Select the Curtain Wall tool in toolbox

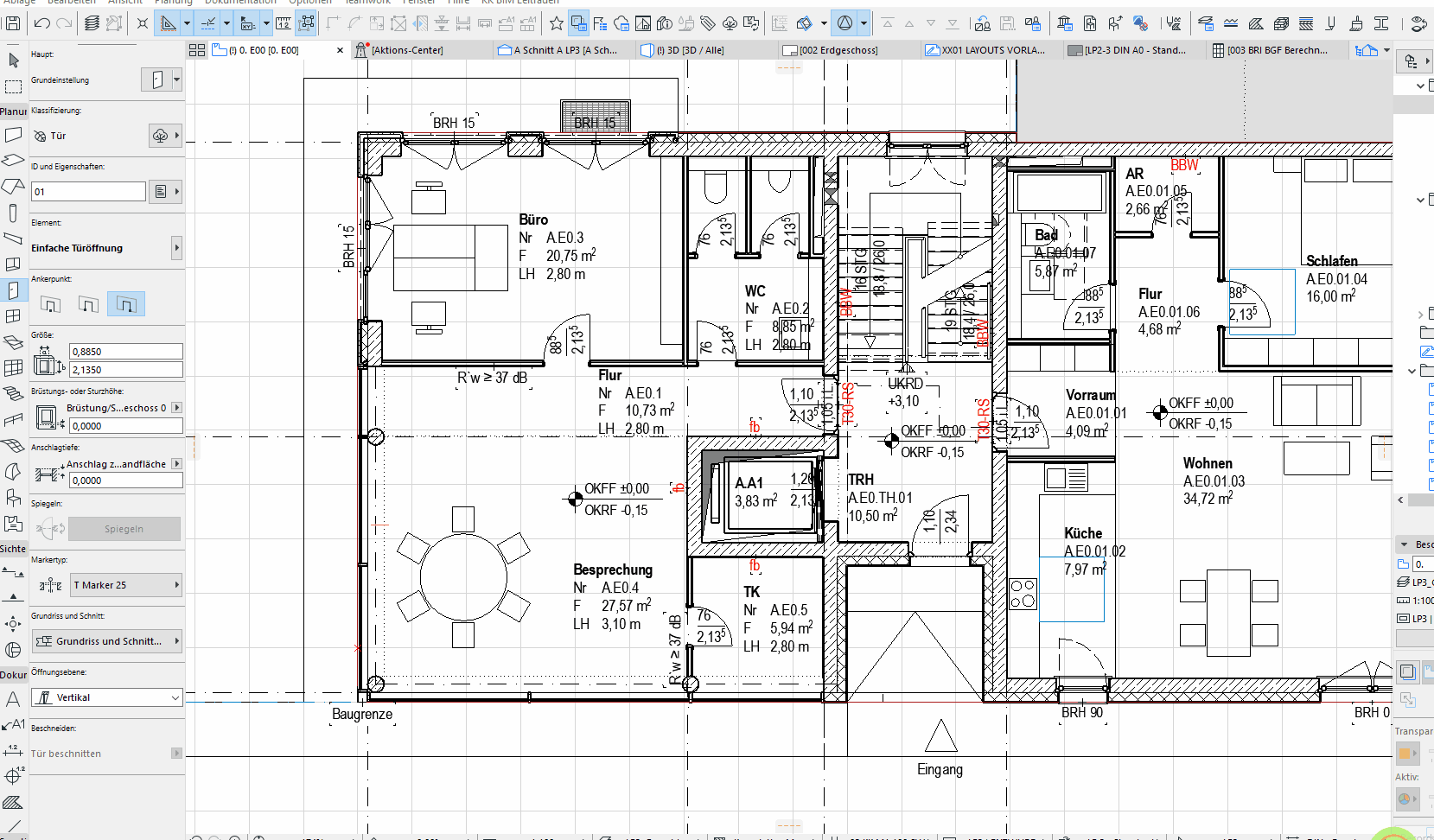13,368
